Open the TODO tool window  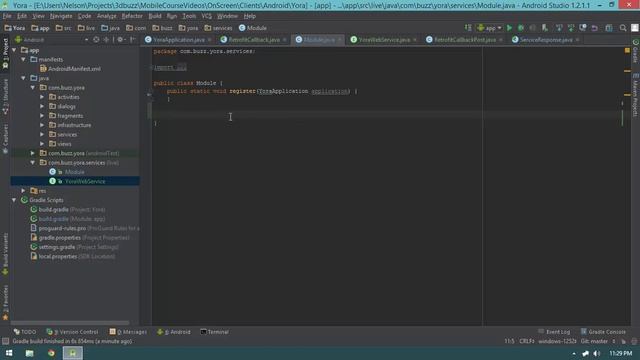[25, 332]
